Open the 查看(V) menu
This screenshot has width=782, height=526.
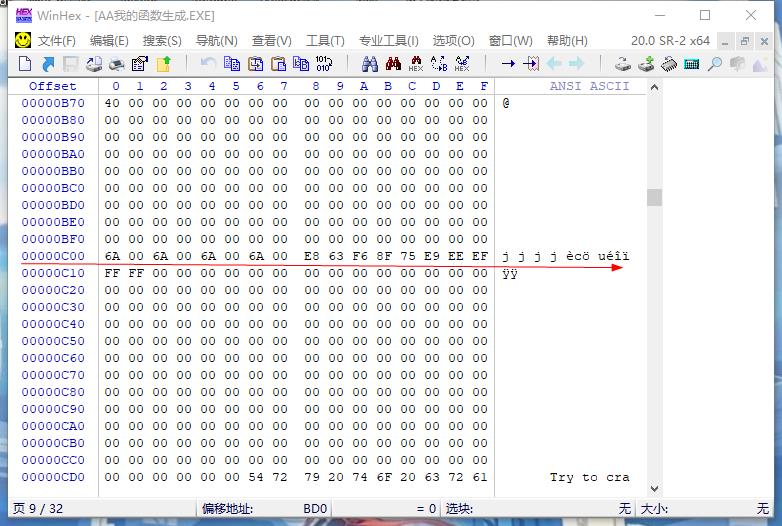(272, 41)
